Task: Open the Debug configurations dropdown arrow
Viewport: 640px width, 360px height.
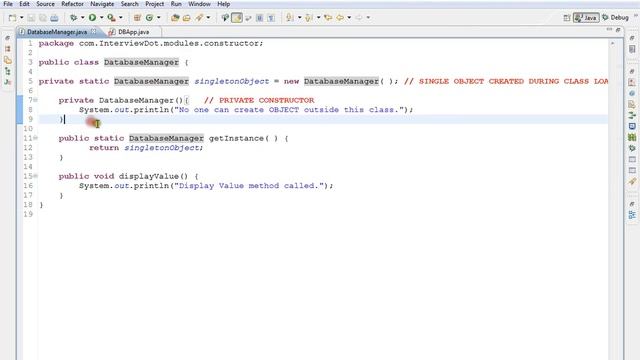Action: pos(82,18)
